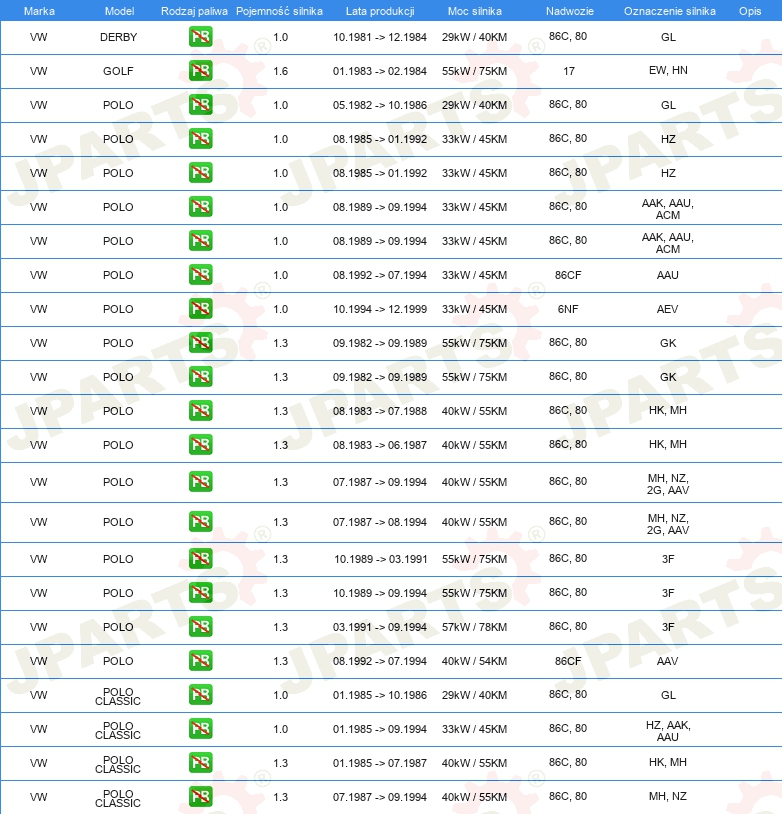This screenshot has width=782, height=814.
Task: Click body code 17 in GOLF row
Action: [x=569, y=71]
